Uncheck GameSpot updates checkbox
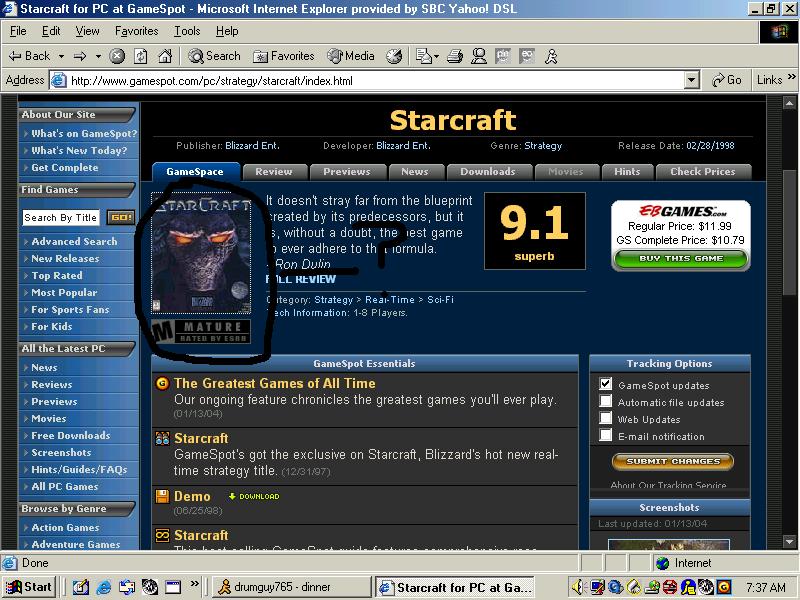This screenshot has height=600, width=800. pos(606,384)
